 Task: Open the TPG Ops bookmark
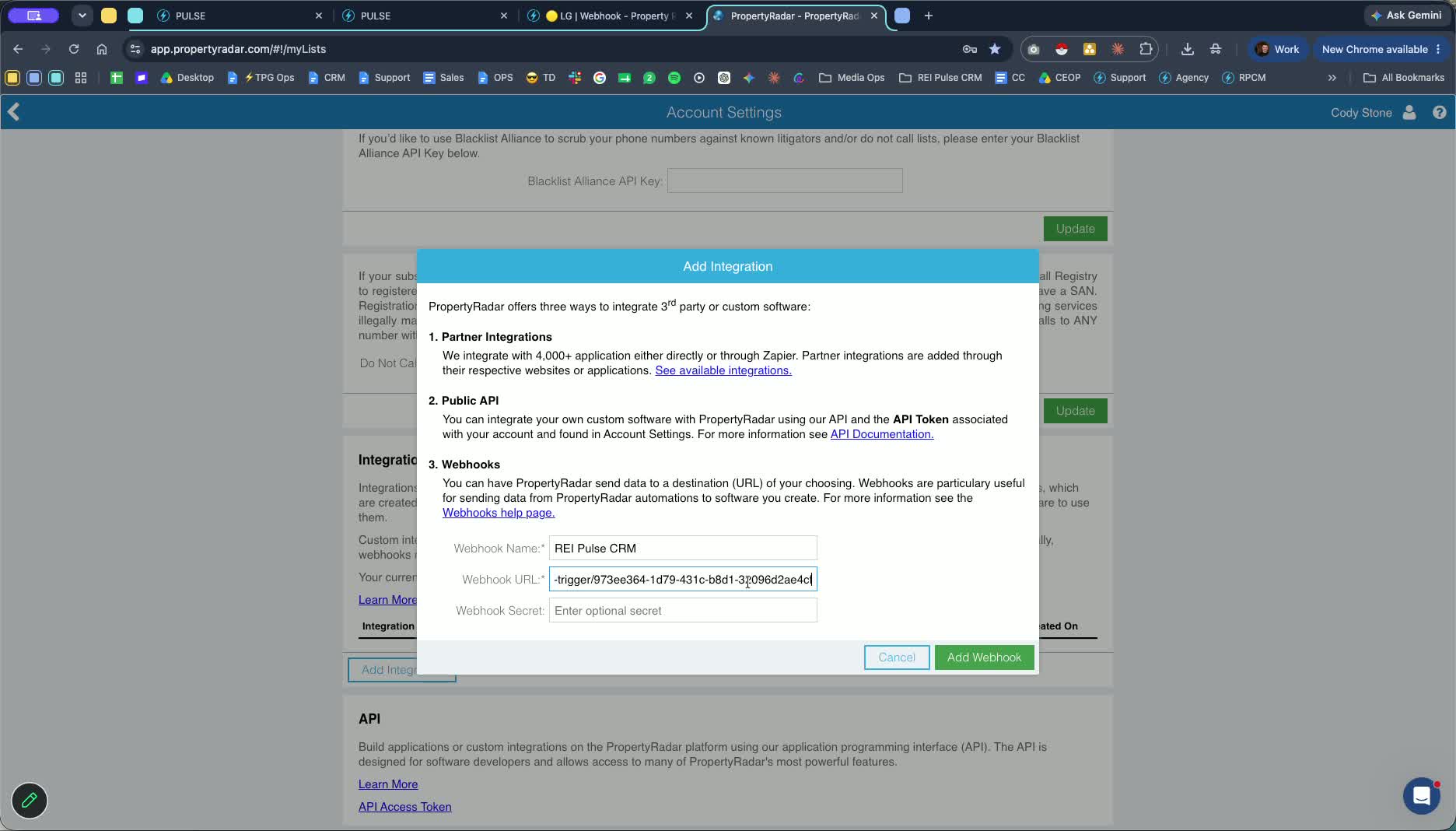261,78
